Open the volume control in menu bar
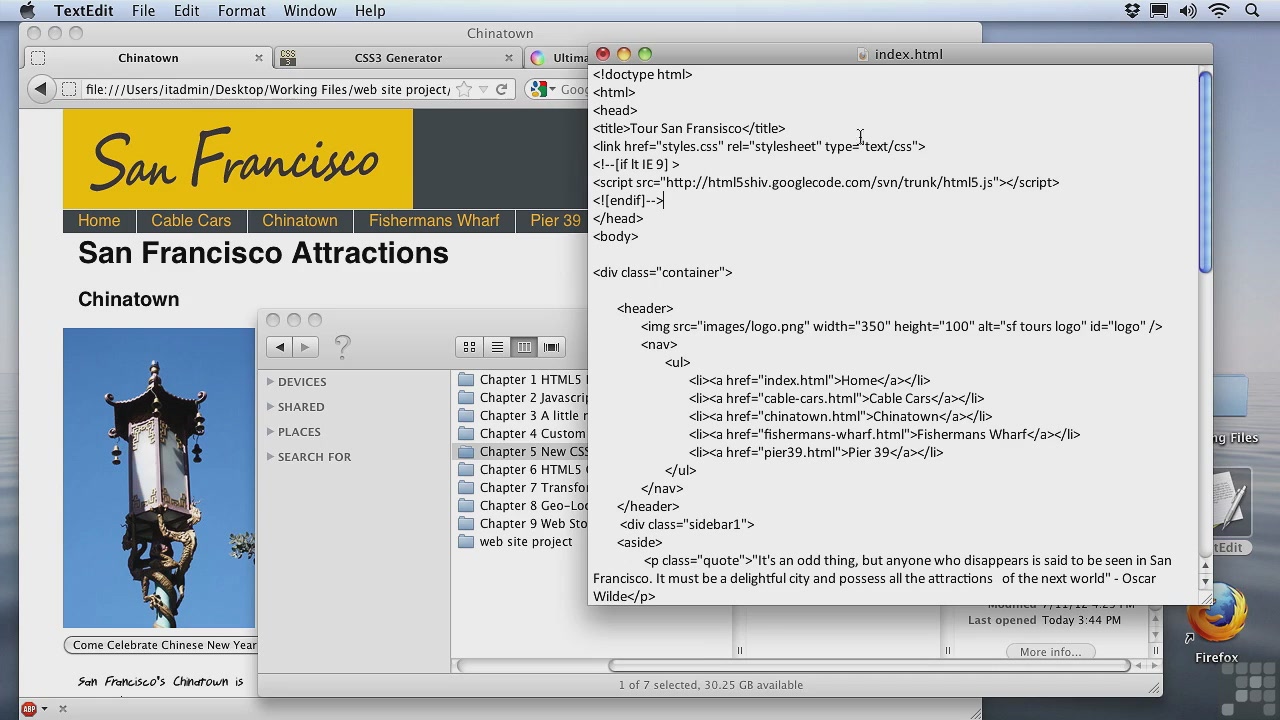Viewport: 1280px width, 720px height. click(1189, 11)
